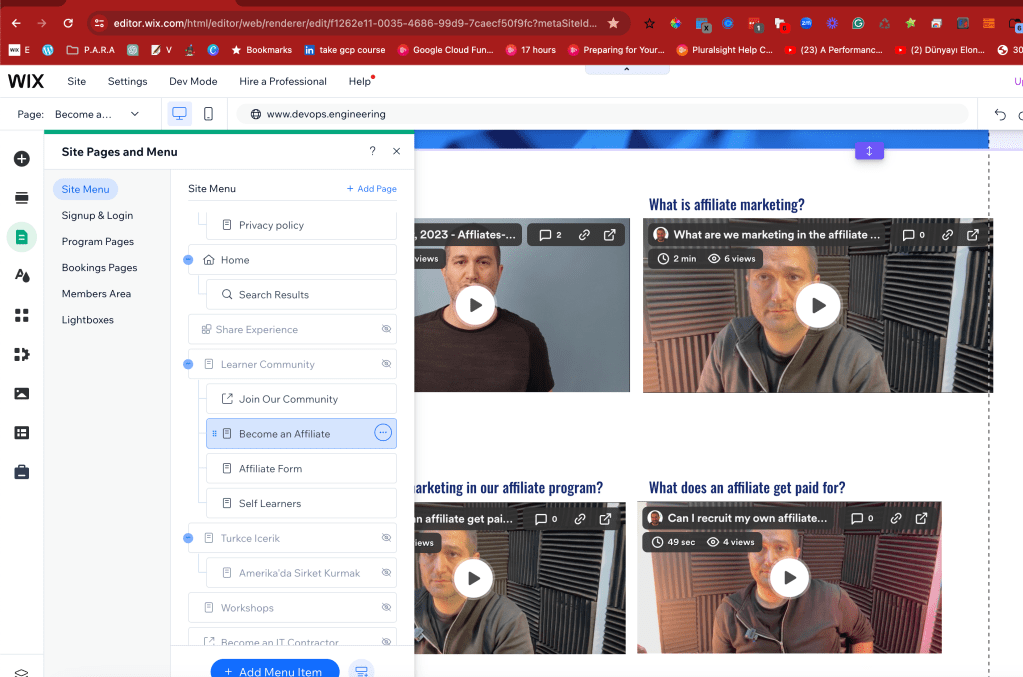
Task: Select Members Area section
Action: (96, 293)
